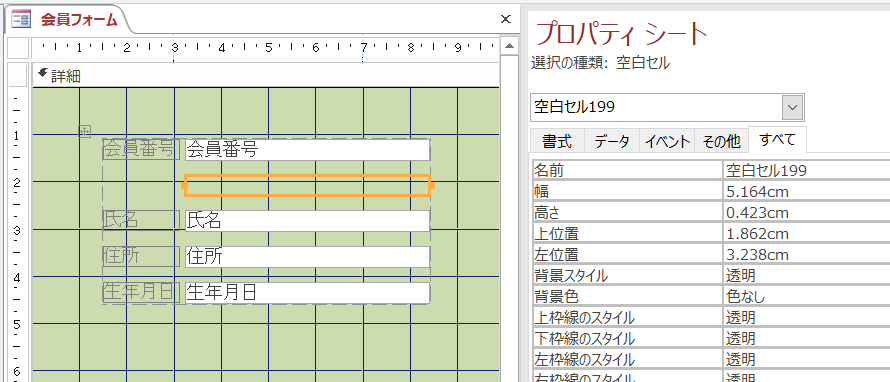Select the すべて tab
The height and width of the screenshot is (382, 890).
click(778, 140)
